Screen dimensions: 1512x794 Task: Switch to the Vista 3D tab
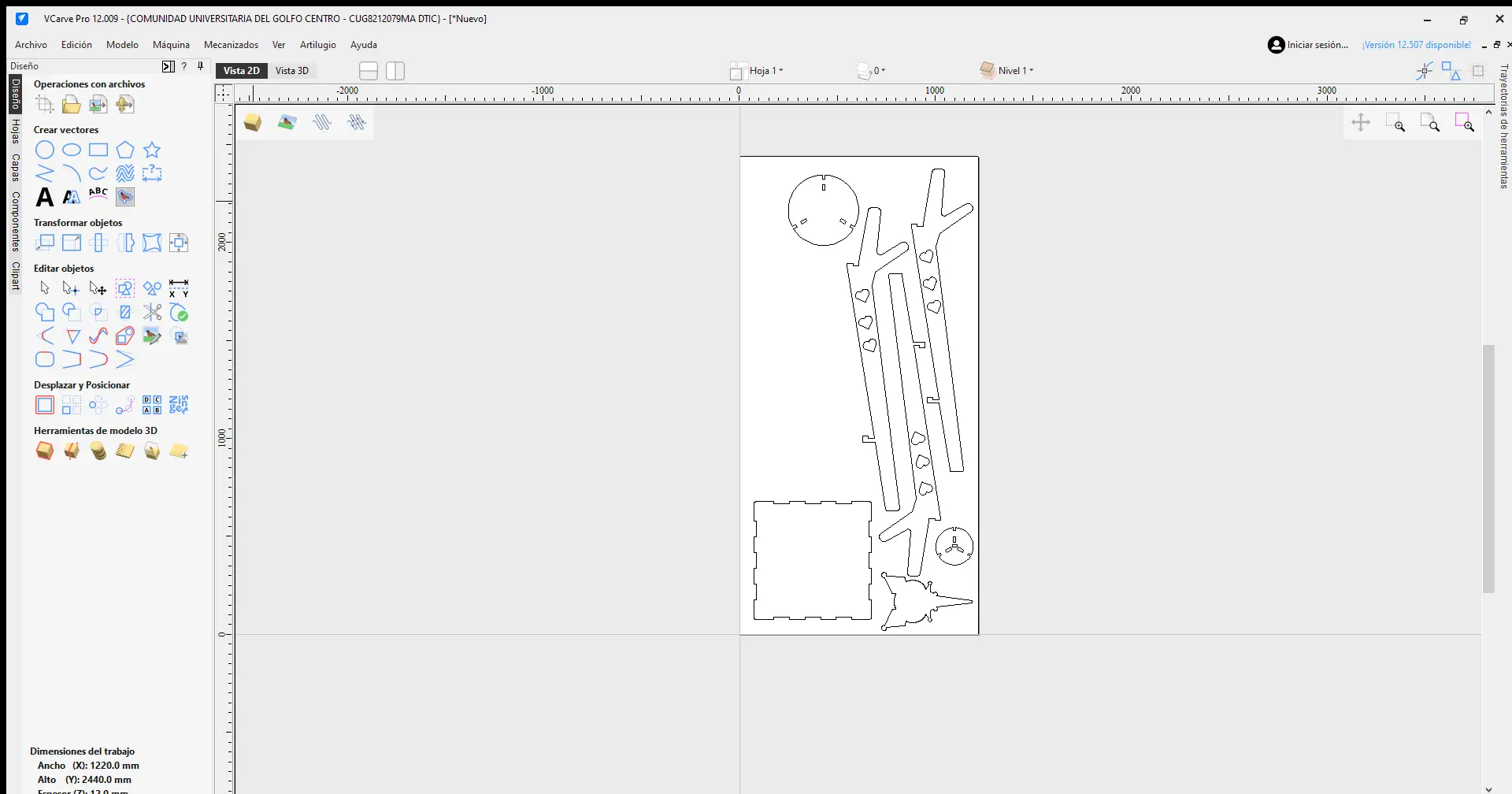[292, 71]
